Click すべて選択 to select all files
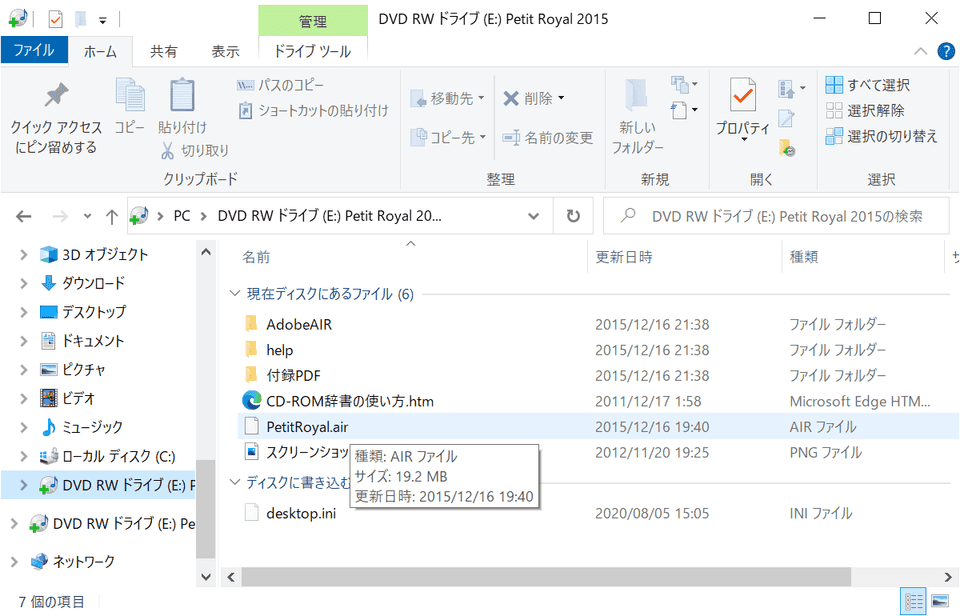Viewport: 960px width, 616px height. tap(875, 84)
